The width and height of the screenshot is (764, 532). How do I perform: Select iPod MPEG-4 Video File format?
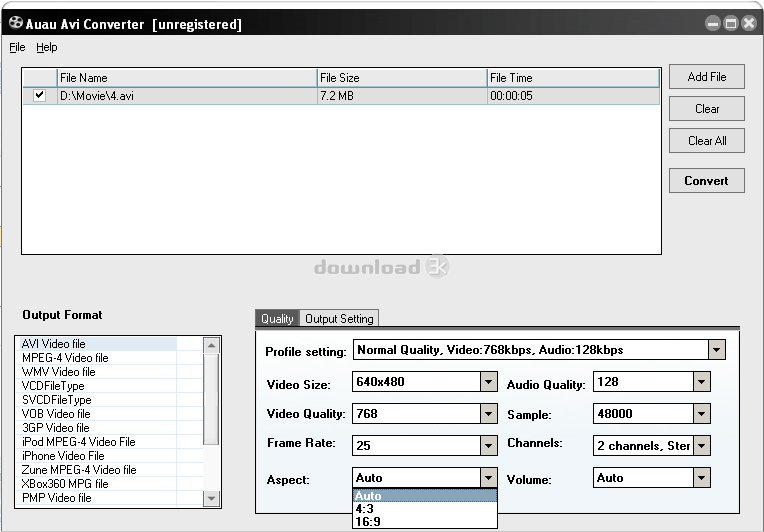point(96,442)
